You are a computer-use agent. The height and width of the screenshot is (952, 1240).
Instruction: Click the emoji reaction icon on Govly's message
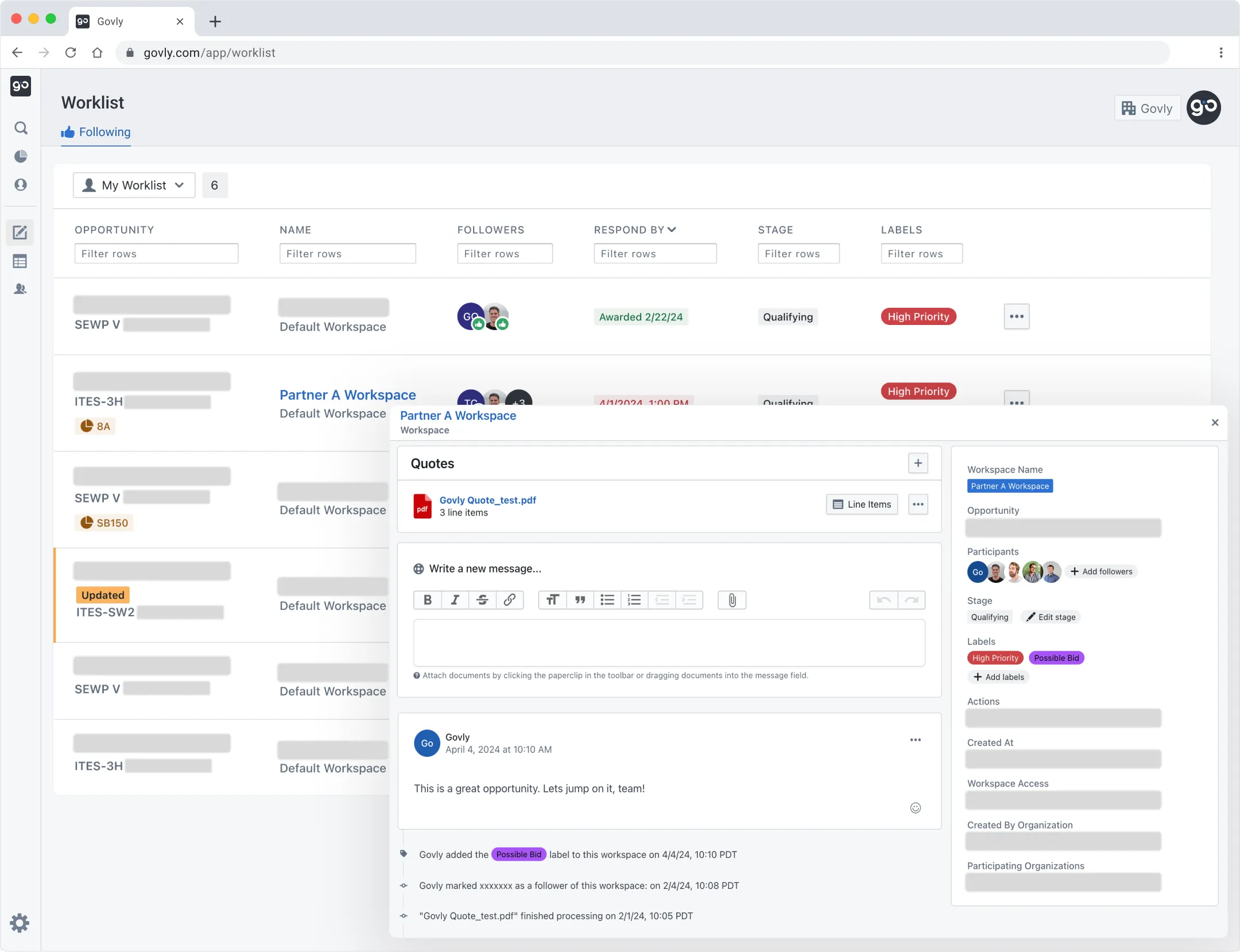click(916, 808)
